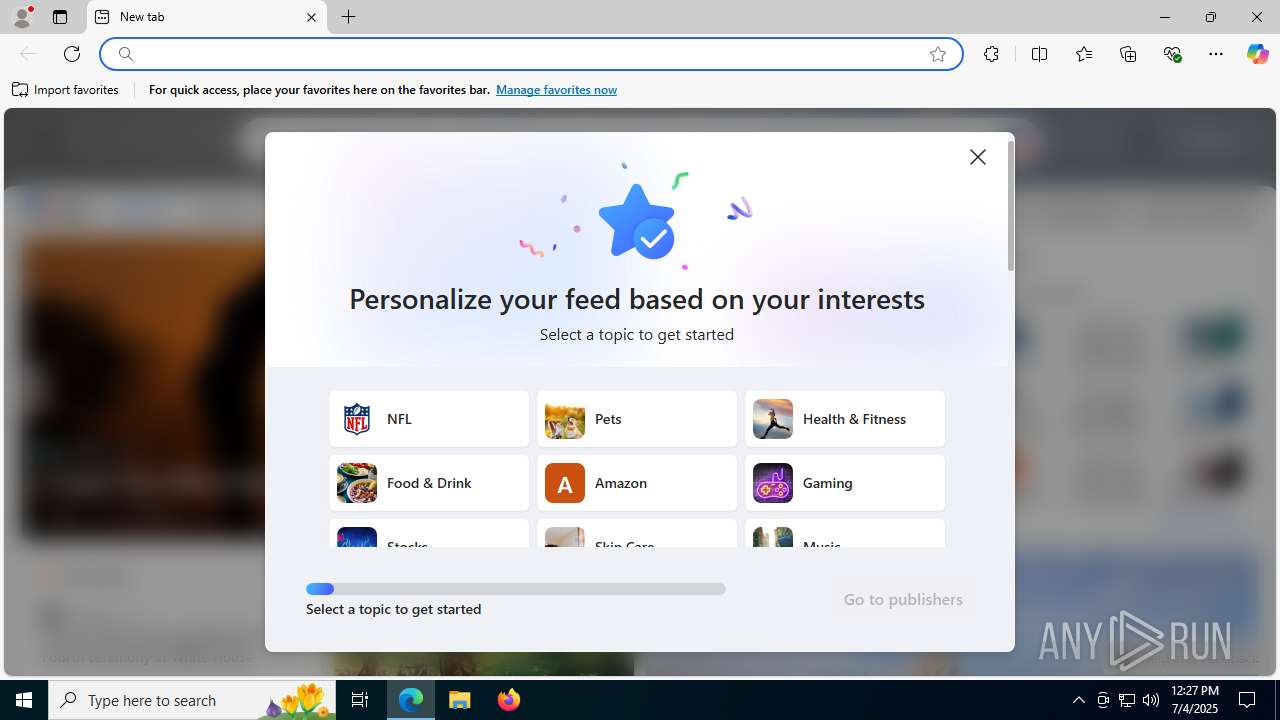The height and width of the screenshot is (720, 1280).
Task: Open Microsoft Edge from the taskbar
Action: coord(411,700)
